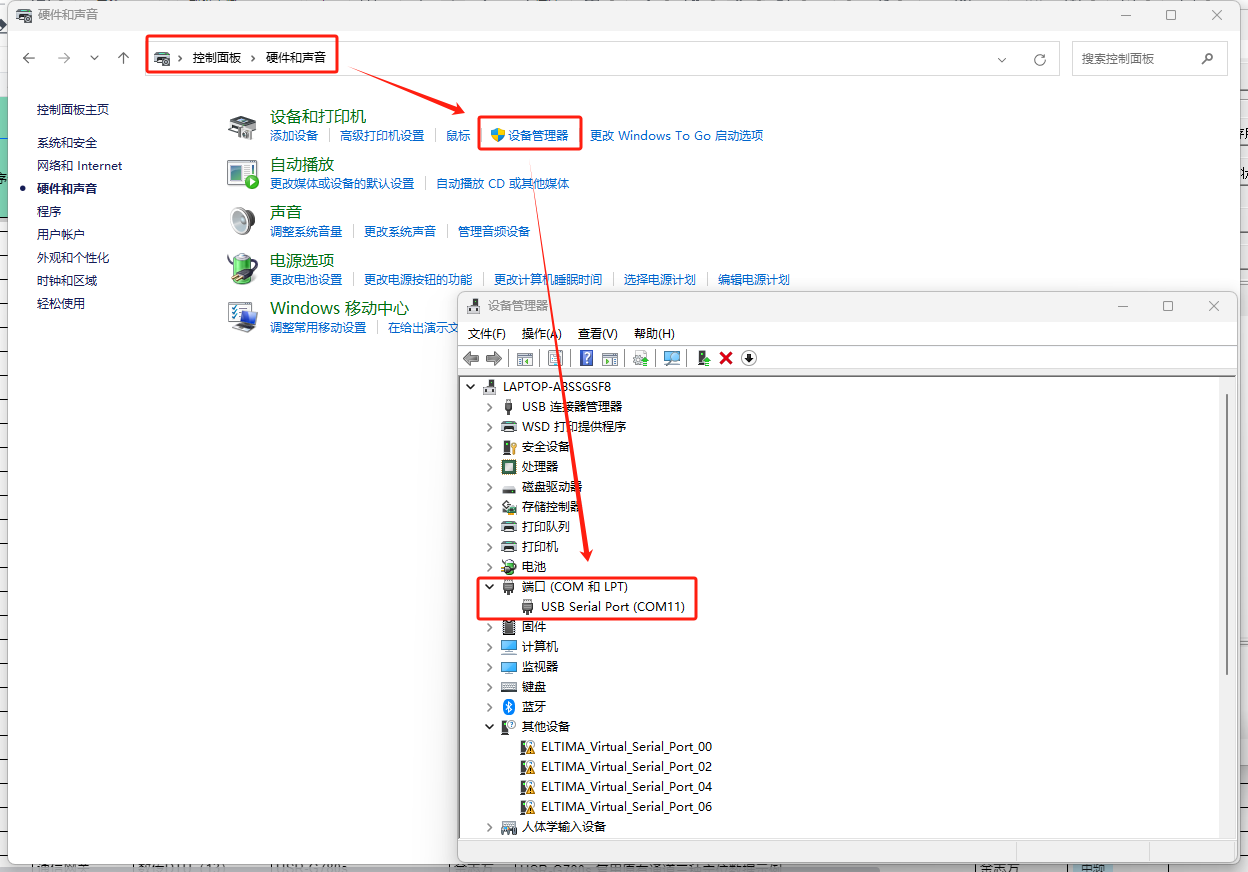This screenshot has width=1248, height=872.
Task: Select the 磁盘驱动器 tree row
Action: (x=552, y=486)
